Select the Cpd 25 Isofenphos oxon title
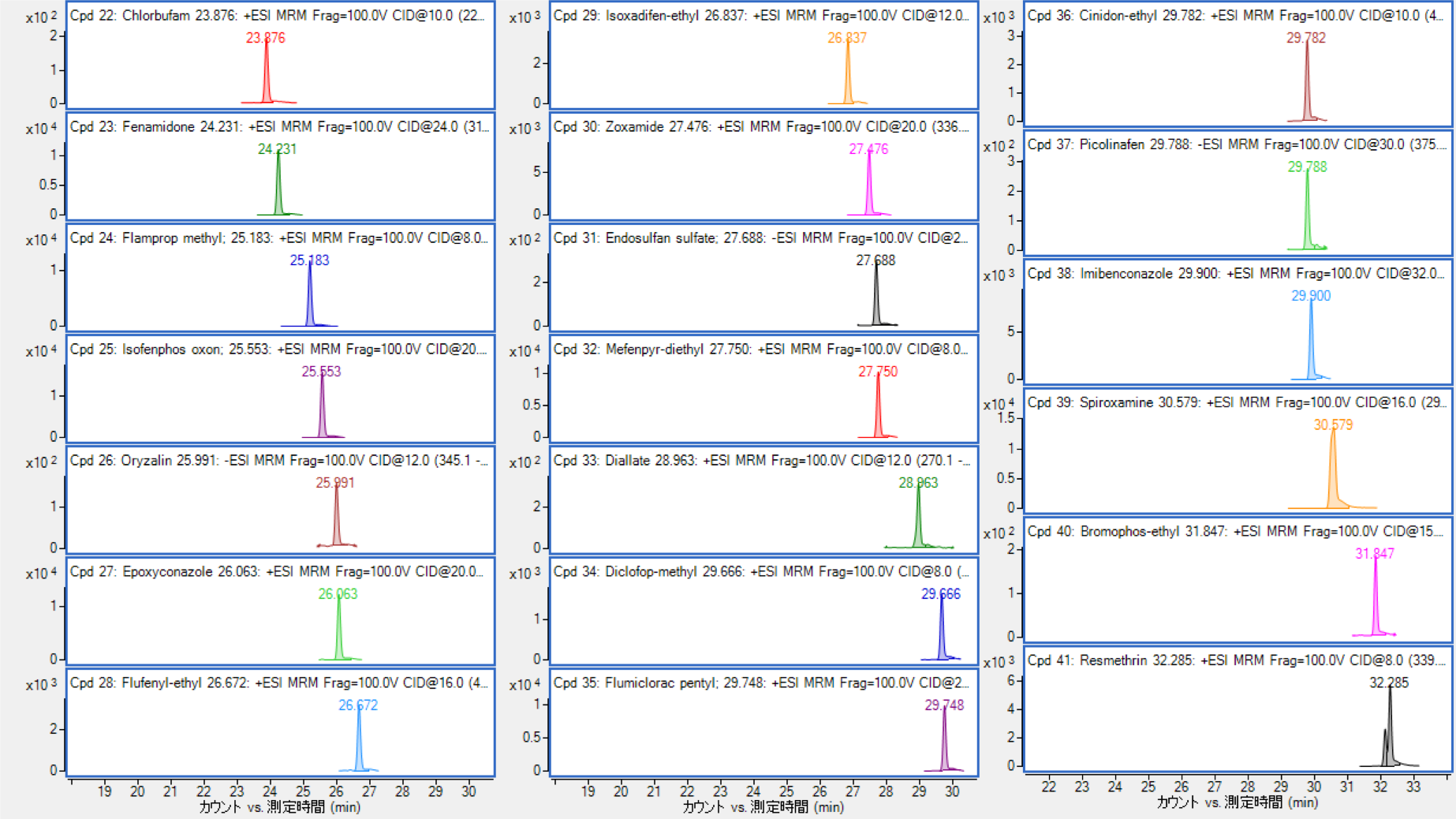This screenshot has height=819, width=1456. point(279,350)
